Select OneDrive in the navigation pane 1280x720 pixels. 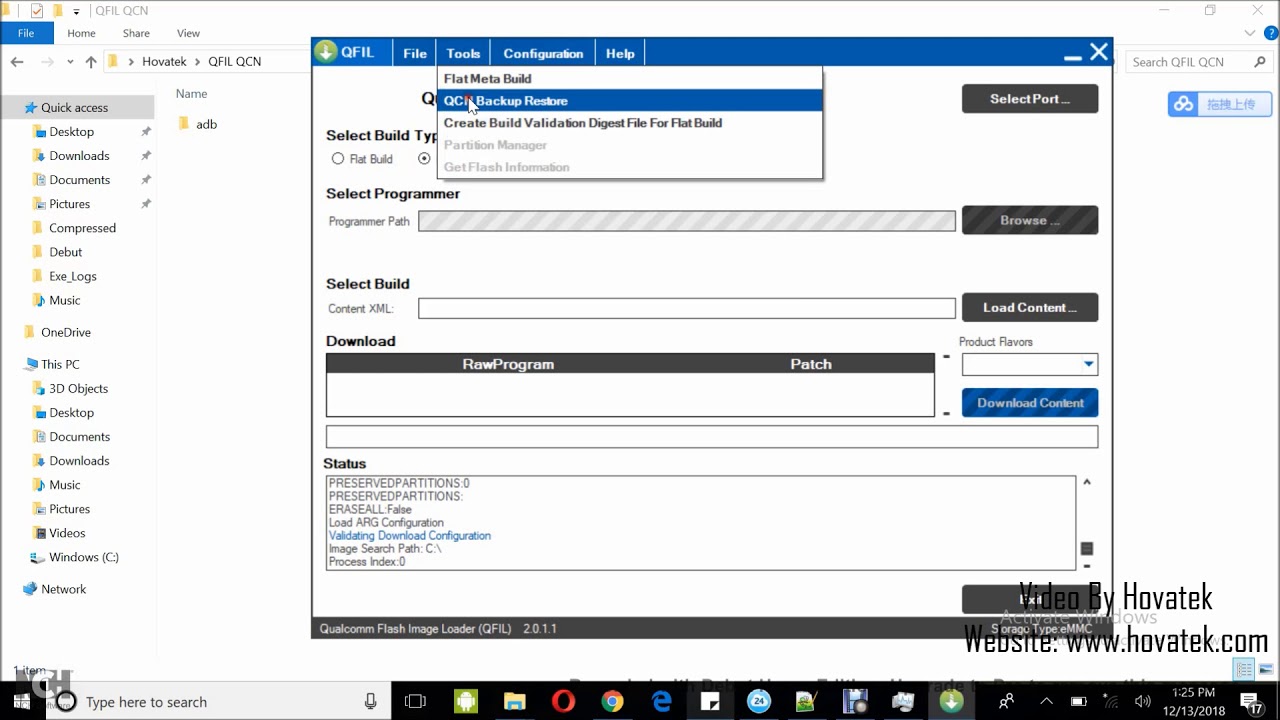pos(65,332)
